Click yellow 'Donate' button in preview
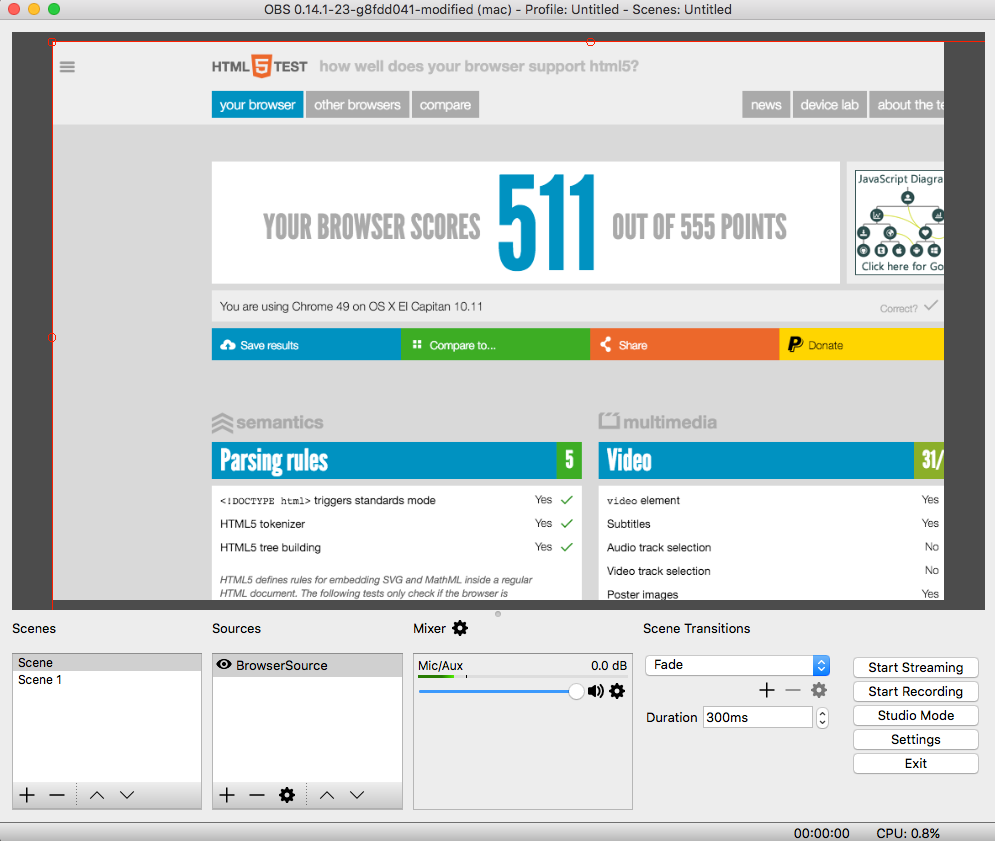Screen dimensions: 995x841 [861, 345]
